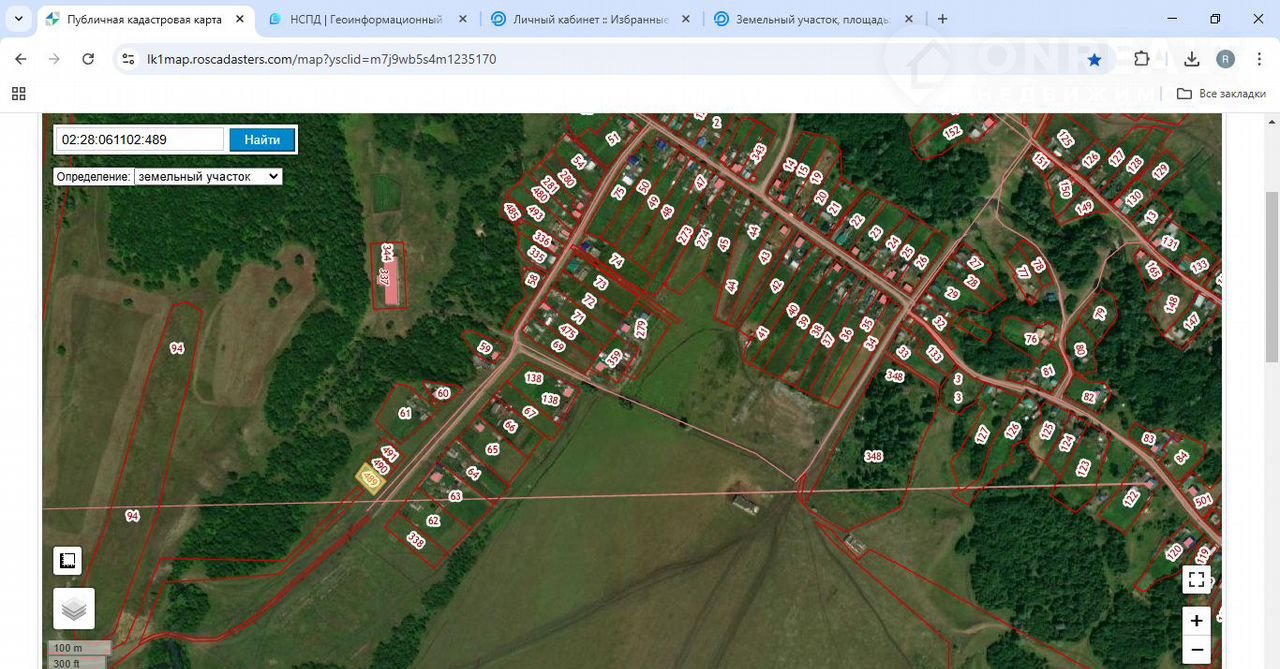Open the Chrome apps grid shortcut
The image size is (1280, 669).
(18, 93)
